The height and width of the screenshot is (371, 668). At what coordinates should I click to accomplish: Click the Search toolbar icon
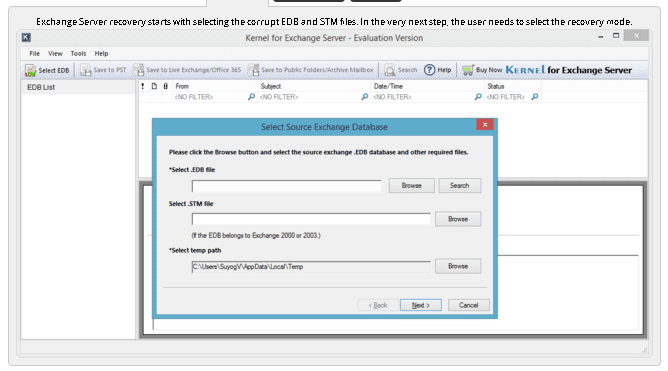point(389,70)
